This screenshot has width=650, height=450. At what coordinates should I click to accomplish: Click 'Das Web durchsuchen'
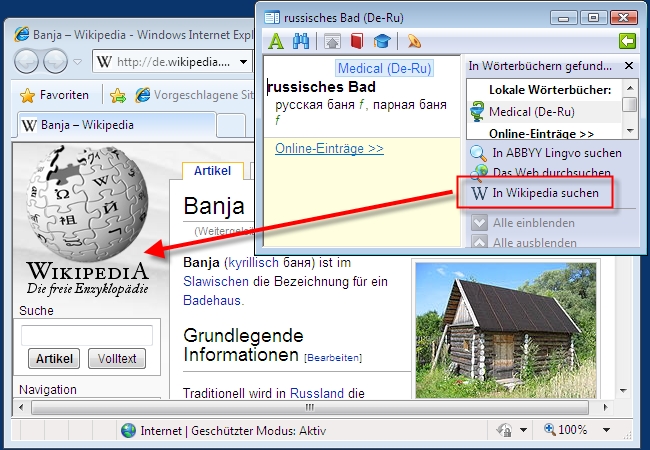(x=541, y=172)
